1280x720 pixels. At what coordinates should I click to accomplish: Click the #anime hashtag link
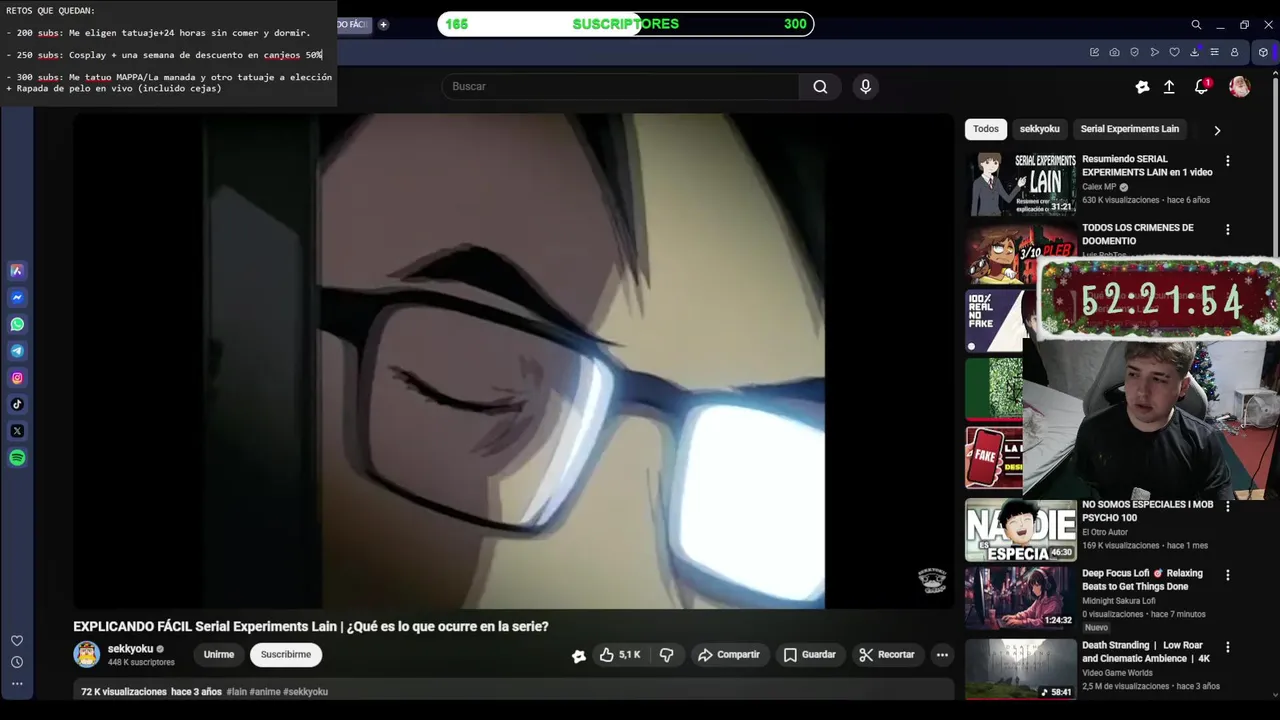click(265, 692)
